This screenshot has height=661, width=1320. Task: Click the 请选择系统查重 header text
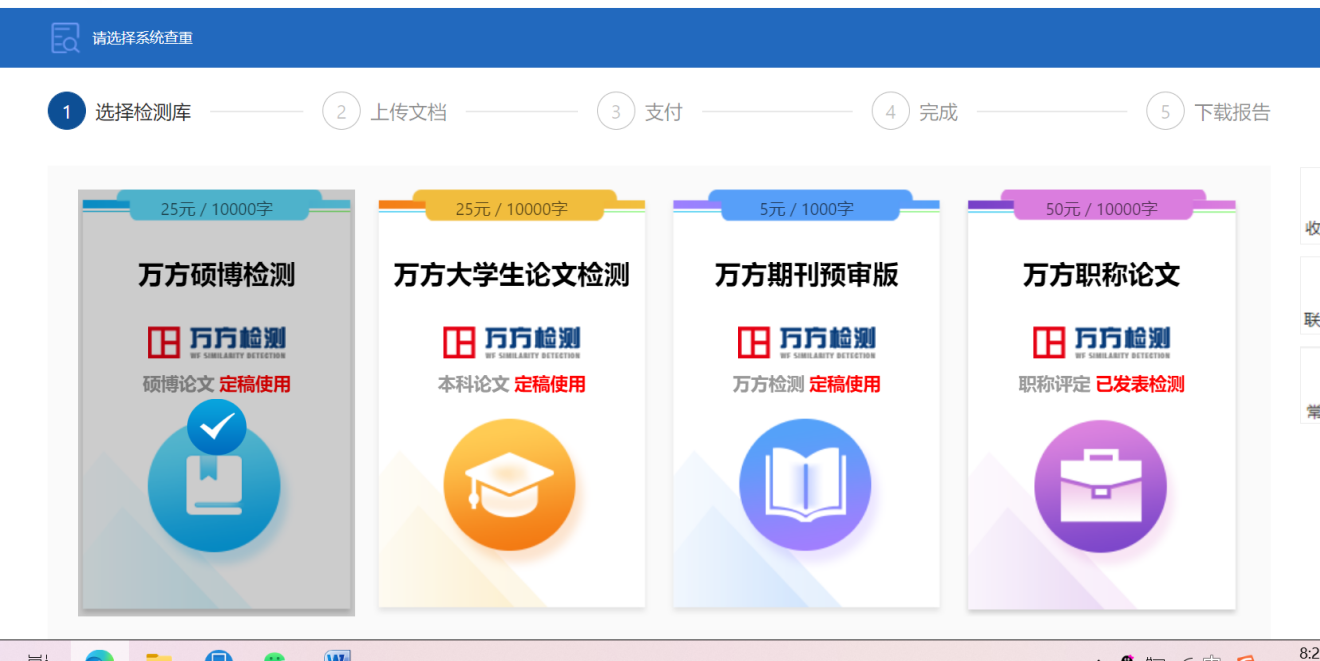click(x=143, y=38)
